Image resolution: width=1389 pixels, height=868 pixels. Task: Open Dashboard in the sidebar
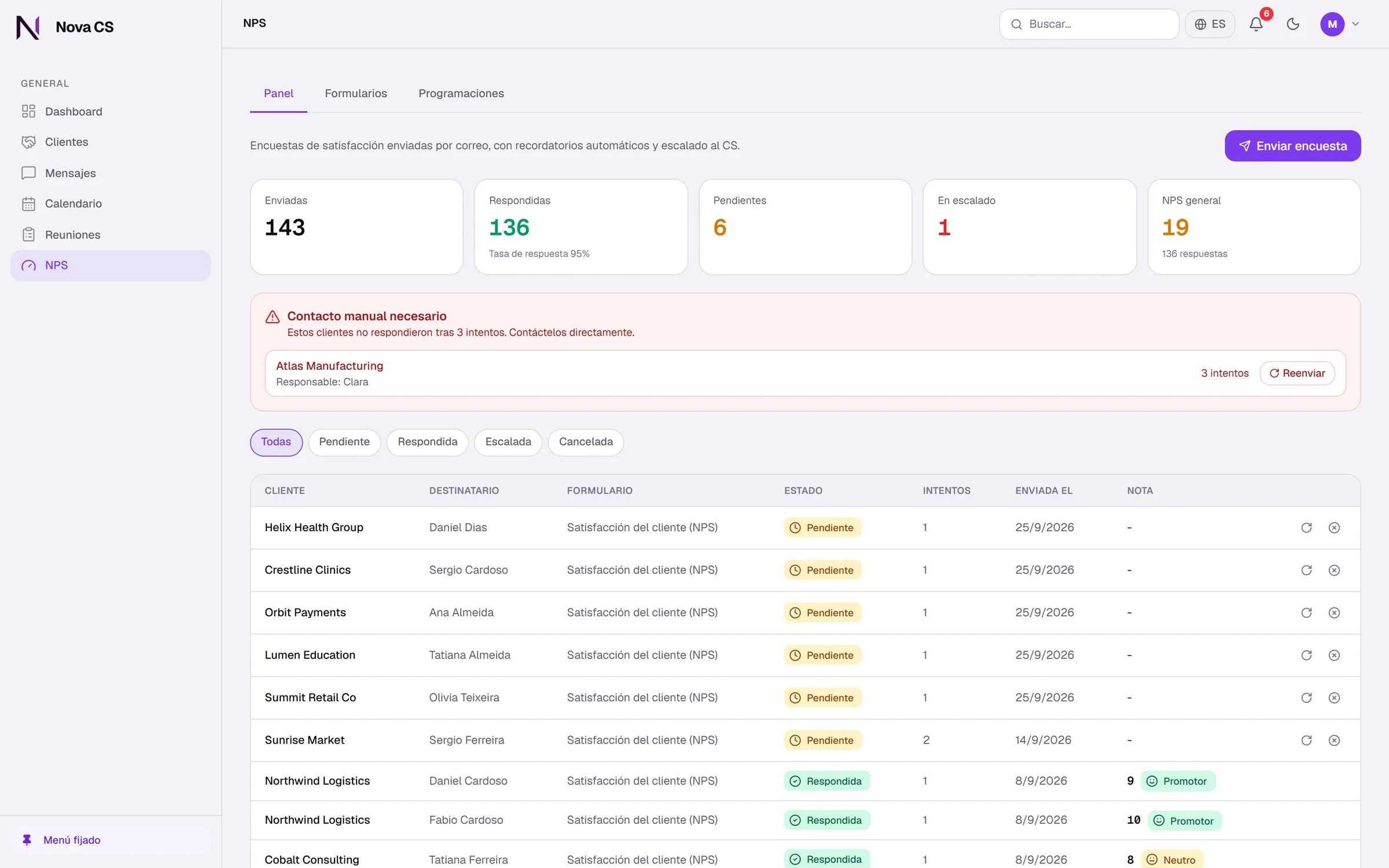tap(111, 111)
